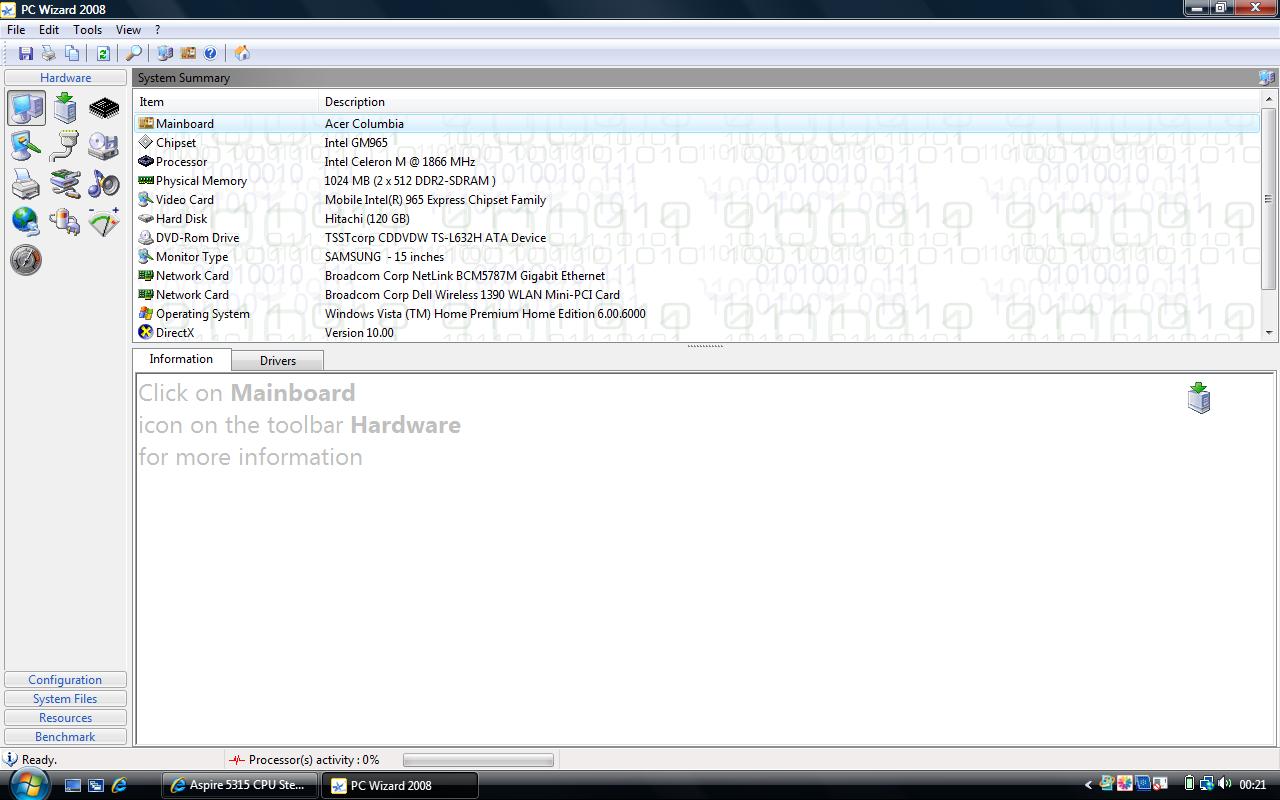Select the Printers icon in Hardware panel
Screen dimensions: 1280x800
coord(26,184)
